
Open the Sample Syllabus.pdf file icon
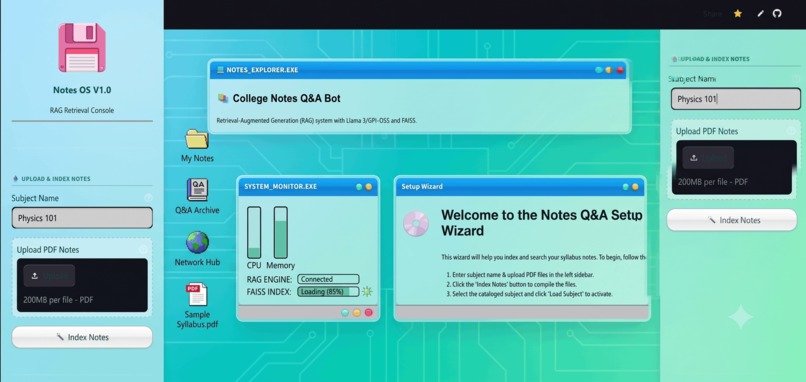tap(197, 294)
